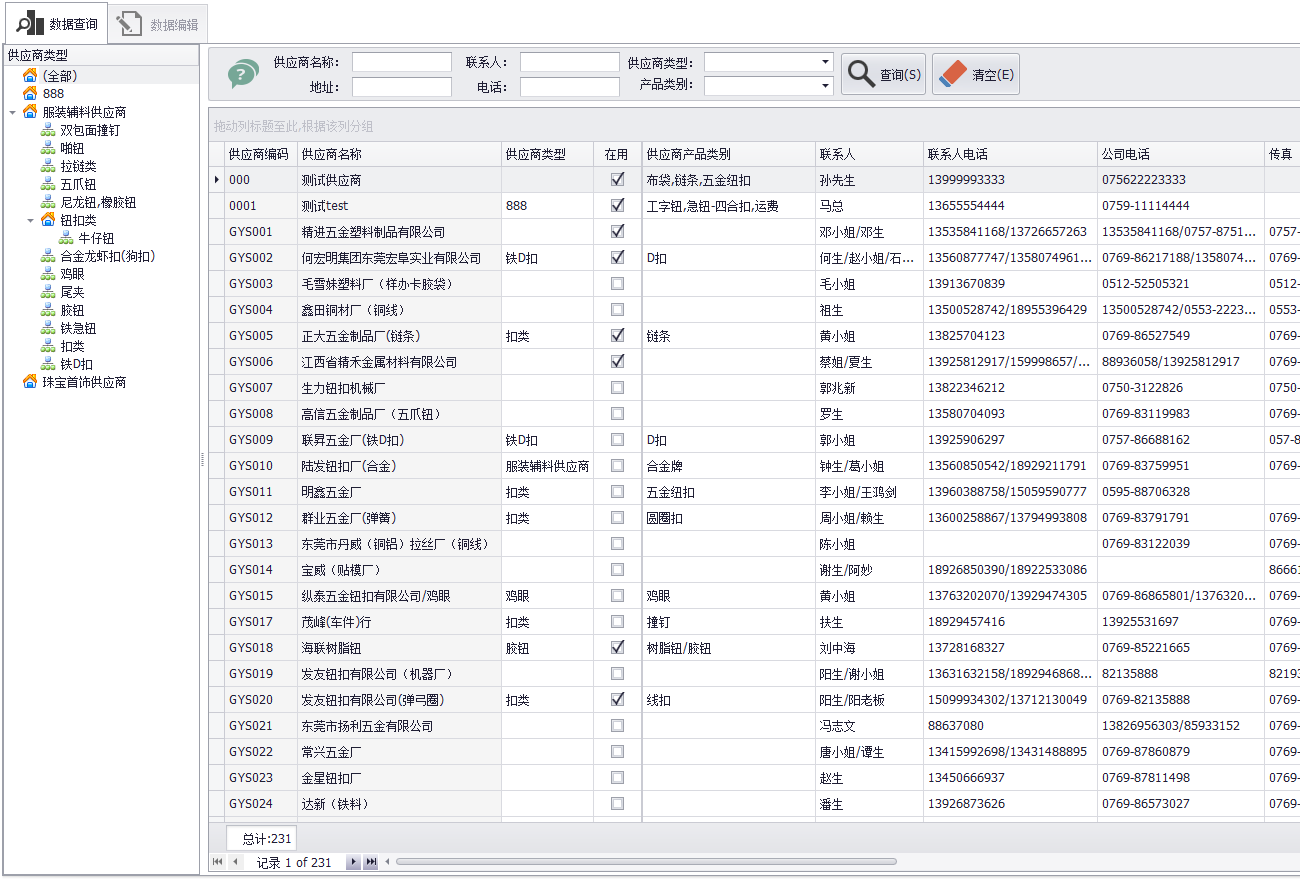
Task: Click the 钮扣类 house icon
Action: coord(48,220)
